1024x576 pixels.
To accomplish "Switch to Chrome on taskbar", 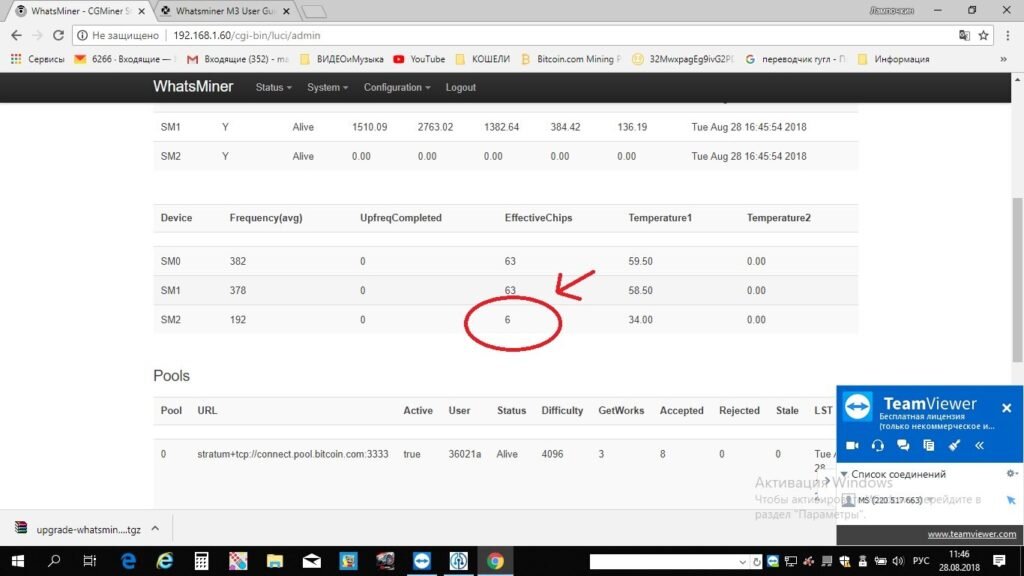I will pos(495,561).
